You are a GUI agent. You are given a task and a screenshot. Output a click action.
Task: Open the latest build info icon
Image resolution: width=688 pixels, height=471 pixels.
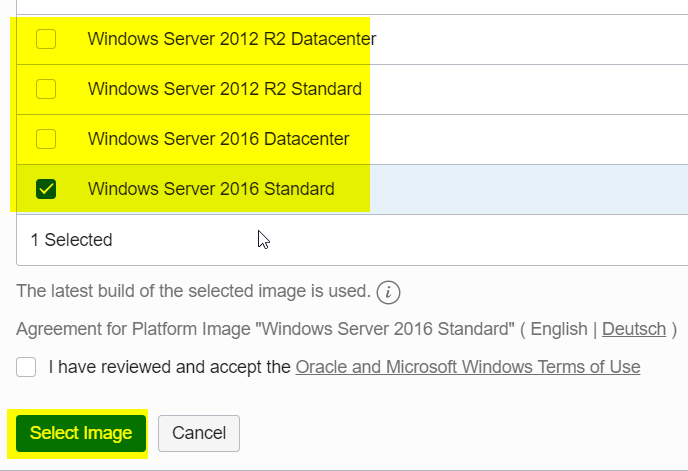tap(388, 292)
